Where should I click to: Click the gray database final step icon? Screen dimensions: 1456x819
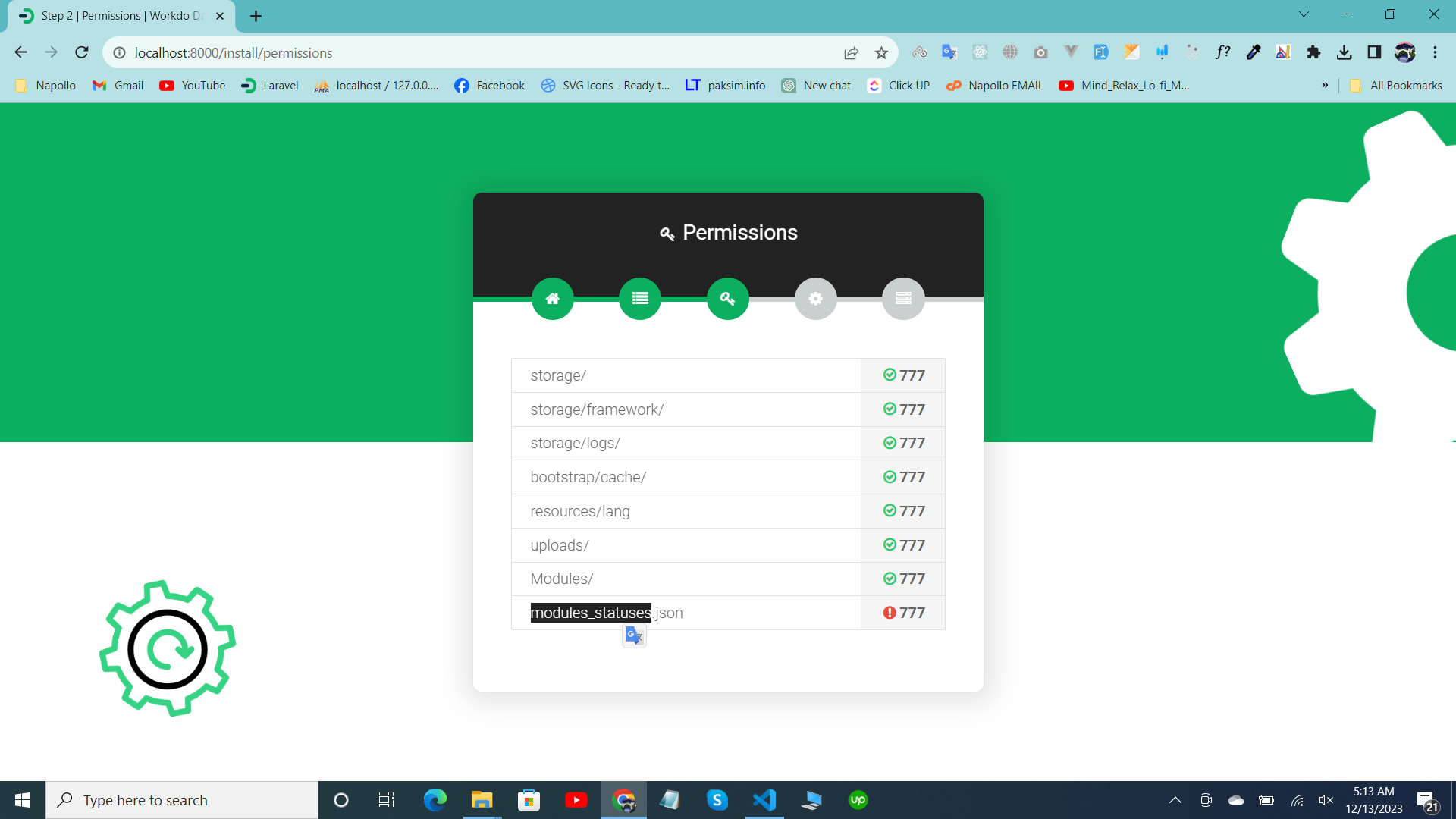(903, 299)
